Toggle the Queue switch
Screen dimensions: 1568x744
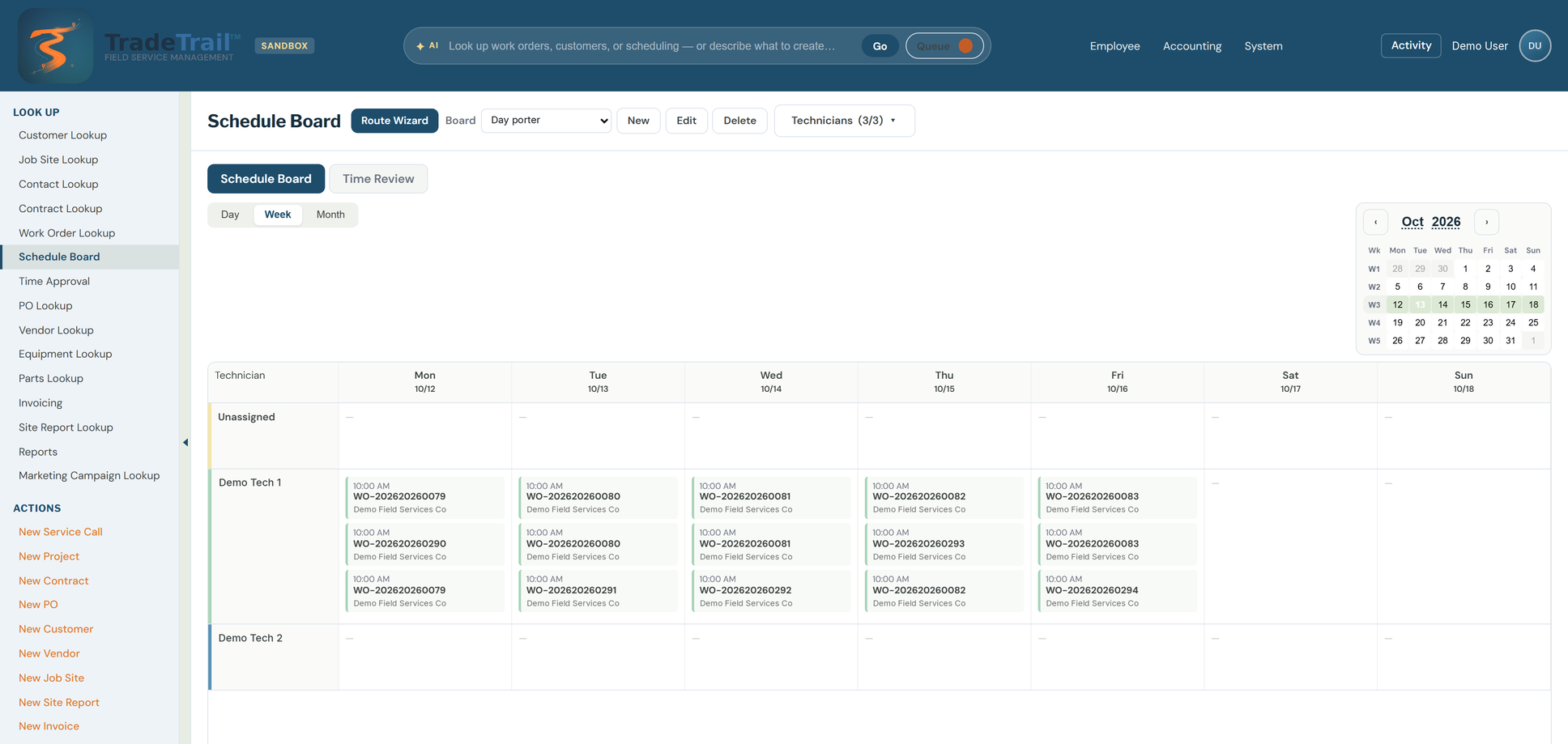tap(944, 46)
